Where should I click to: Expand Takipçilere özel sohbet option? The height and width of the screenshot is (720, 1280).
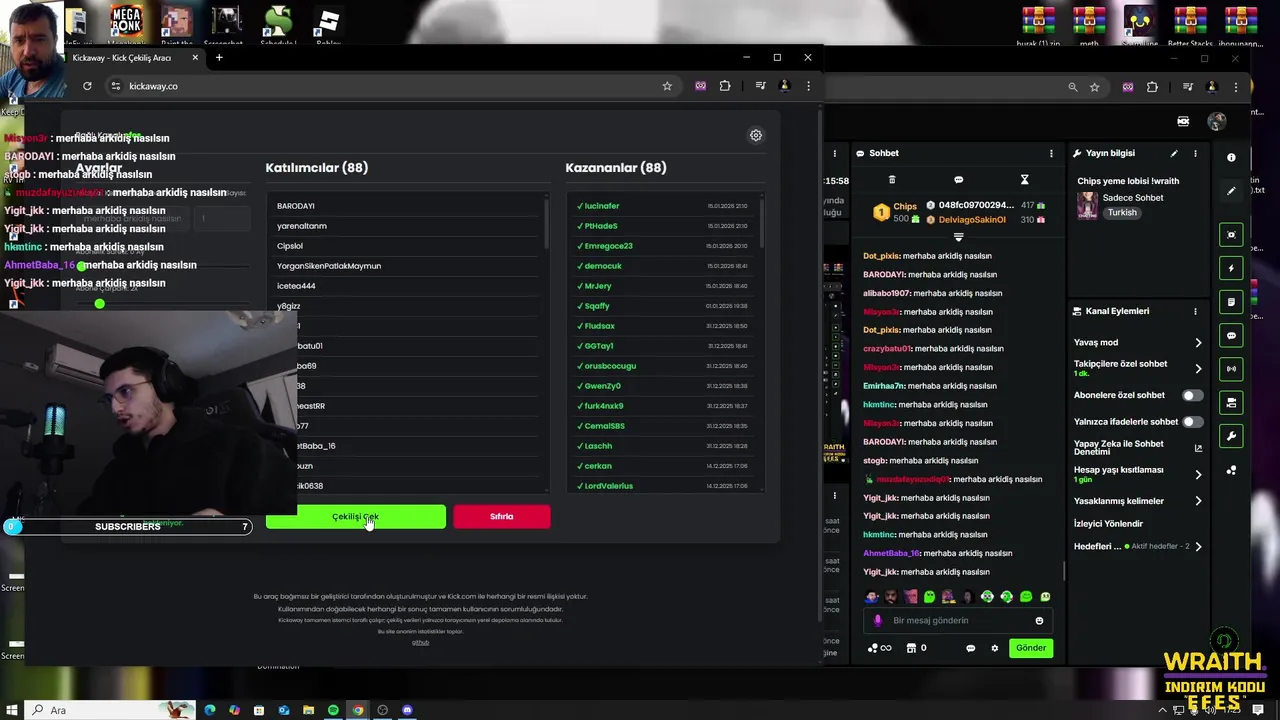(x=1138, y=368)
